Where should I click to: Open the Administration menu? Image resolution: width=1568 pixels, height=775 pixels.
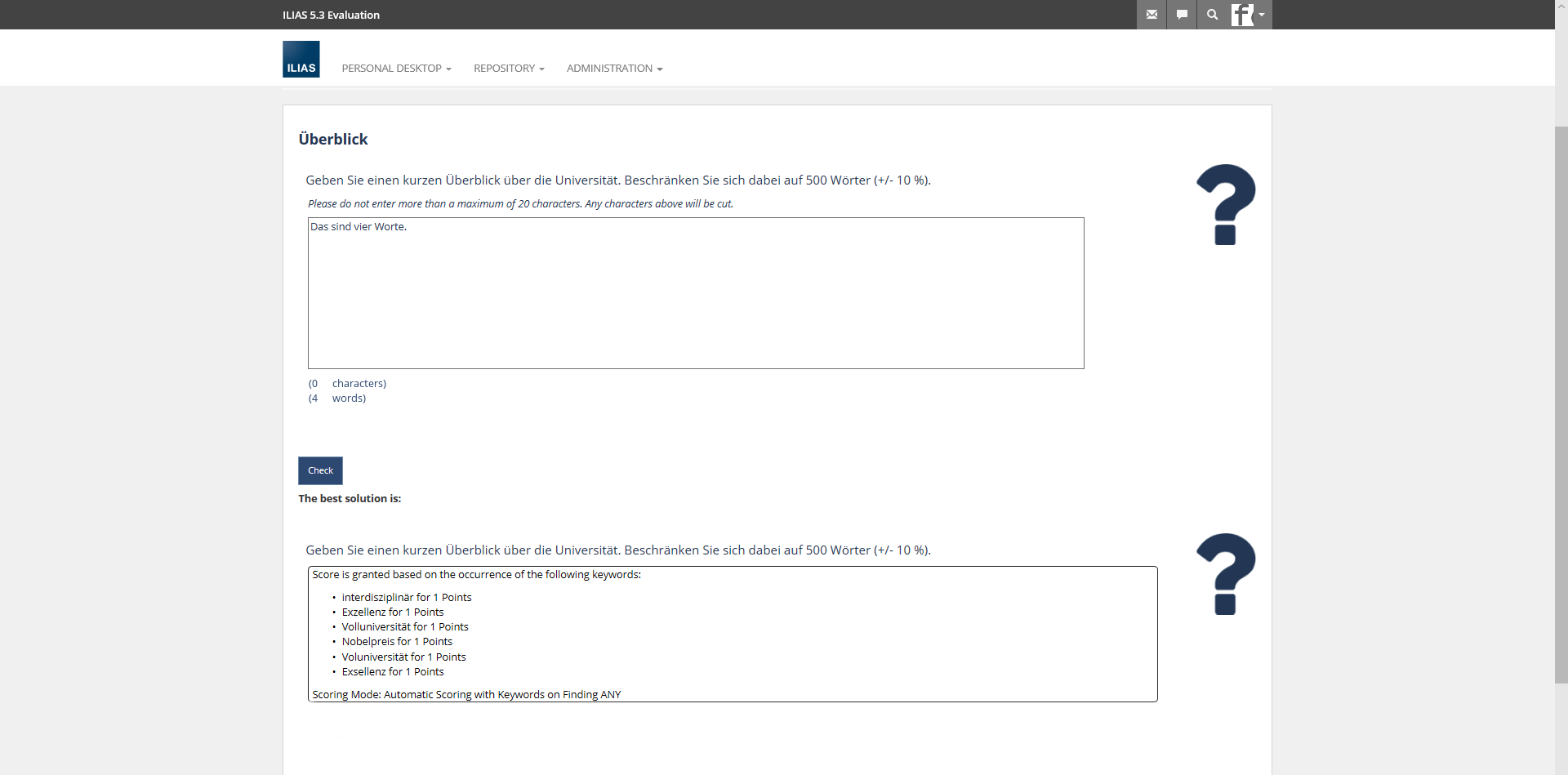[x=614, y=69]
